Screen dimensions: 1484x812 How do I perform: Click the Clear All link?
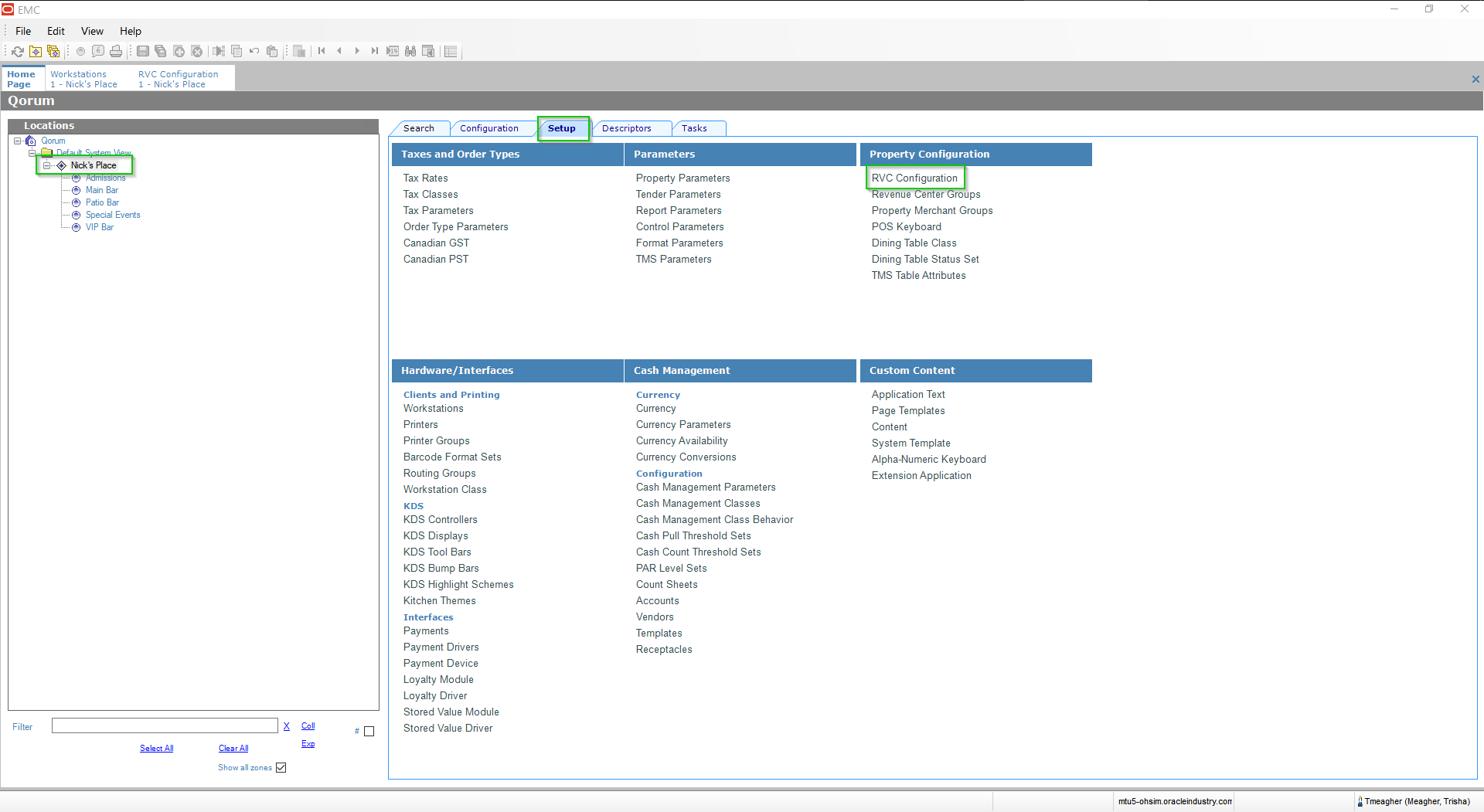[x=233, y=749]
